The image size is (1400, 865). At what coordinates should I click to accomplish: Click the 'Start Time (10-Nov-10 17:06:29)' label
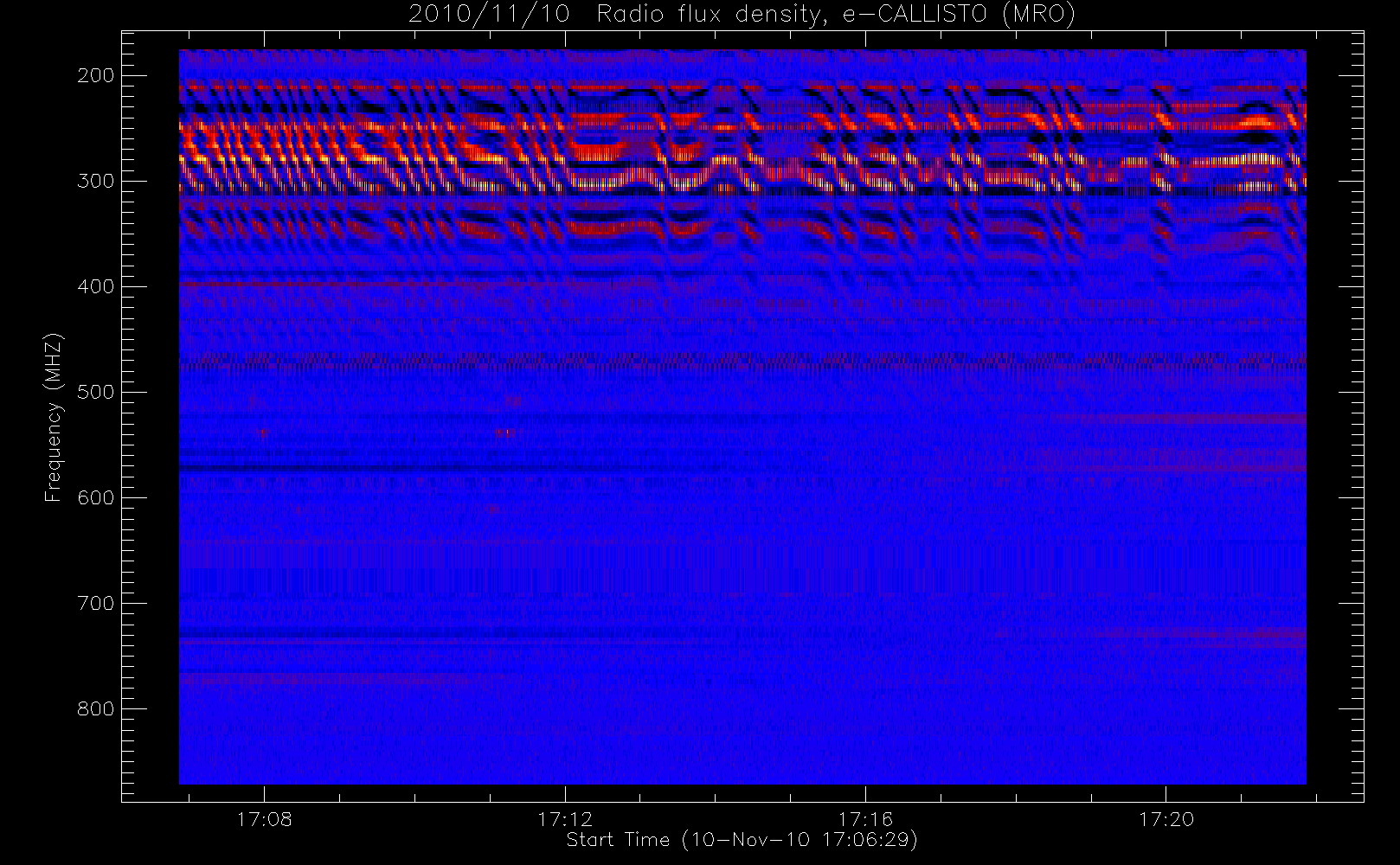[742, 840]
